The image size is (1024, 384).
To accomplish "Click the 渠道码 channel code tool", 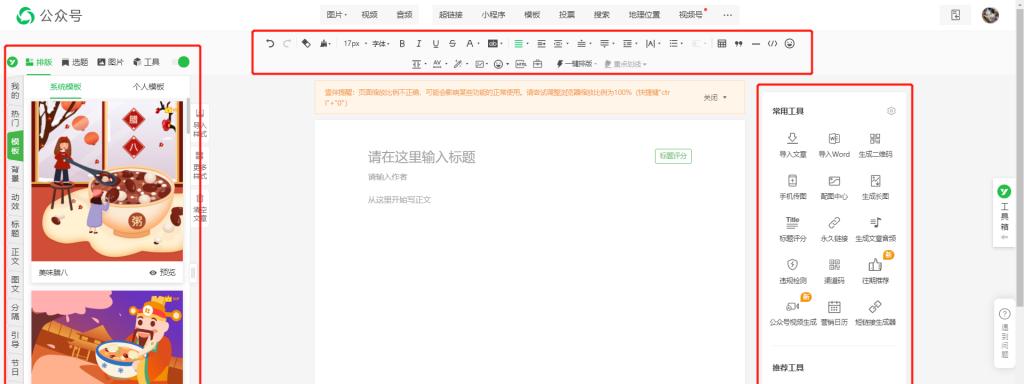I will tap(834, 271).
